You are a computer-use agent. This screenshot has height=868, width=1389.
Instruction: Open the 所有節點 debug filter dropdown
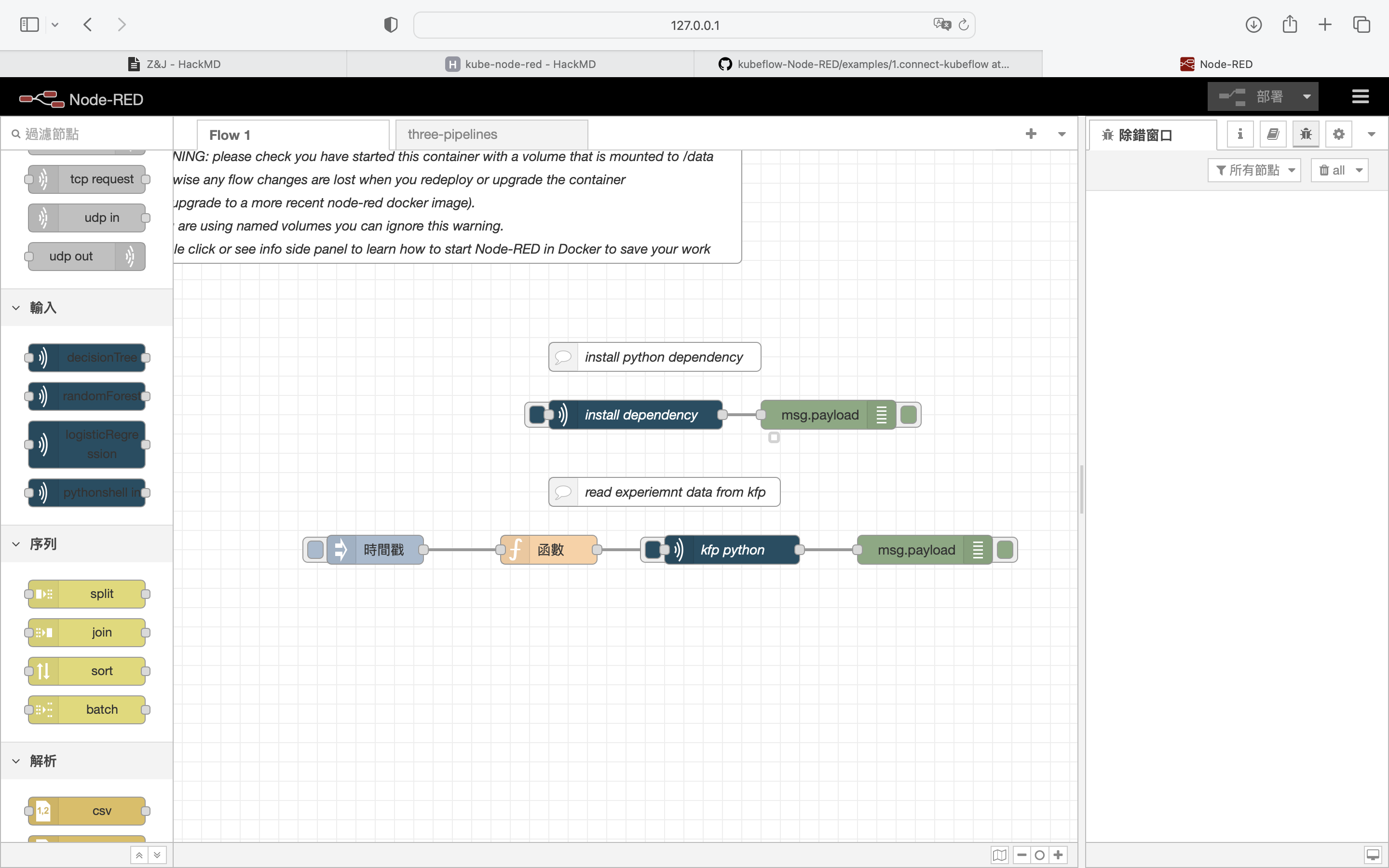[x=1254, y=171]
